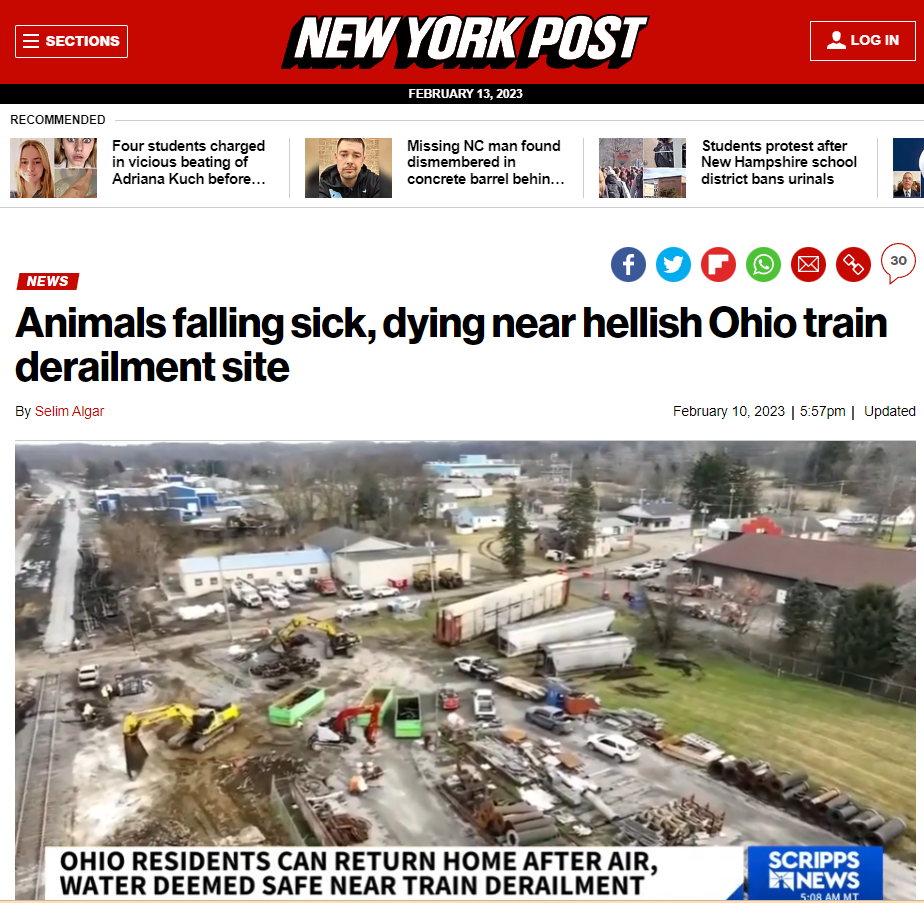Share article on Twitter
The image size is (924, 903).
point(673,265)
